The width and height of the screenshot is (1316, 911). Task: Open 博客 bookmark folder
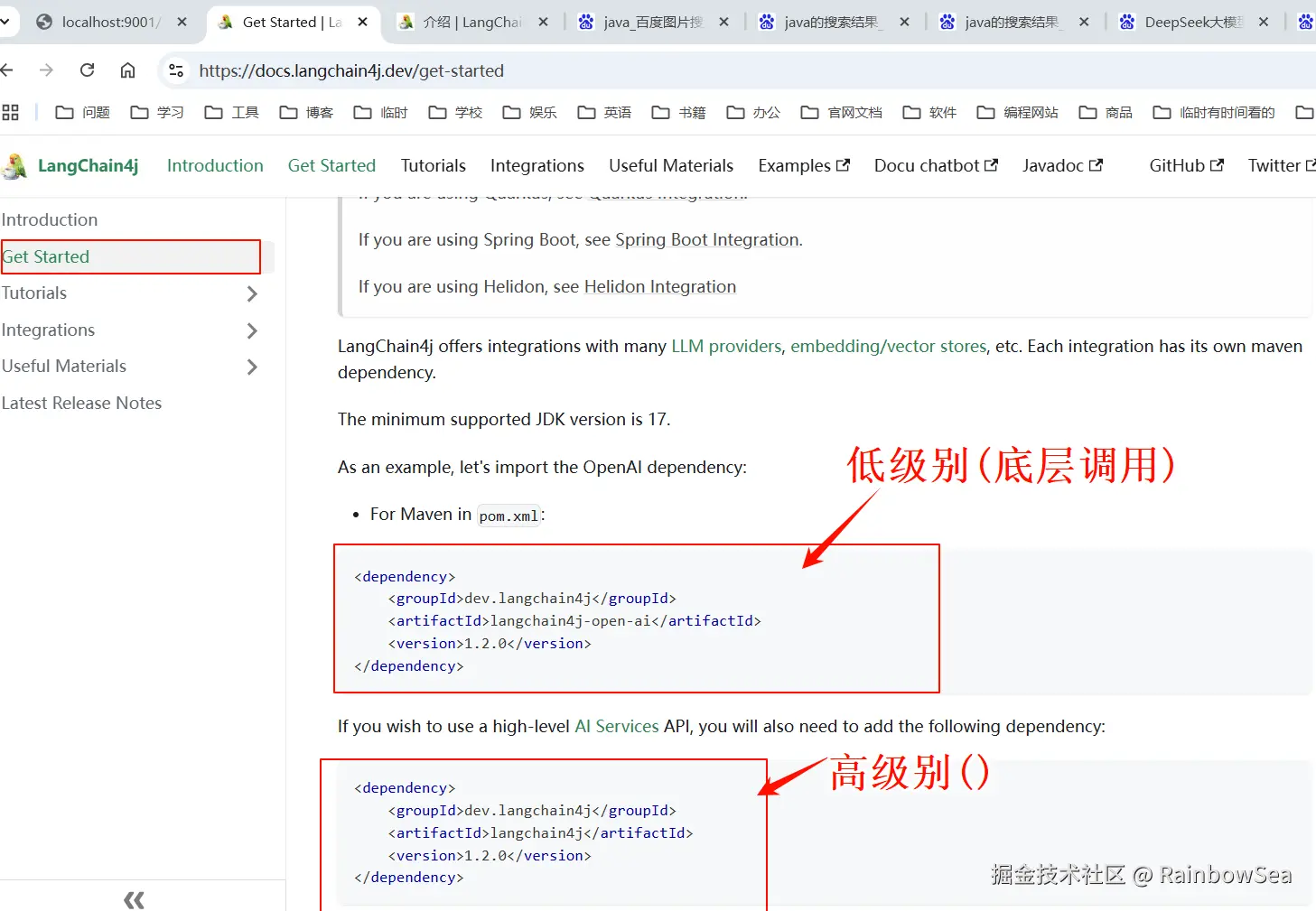[306, 112]
